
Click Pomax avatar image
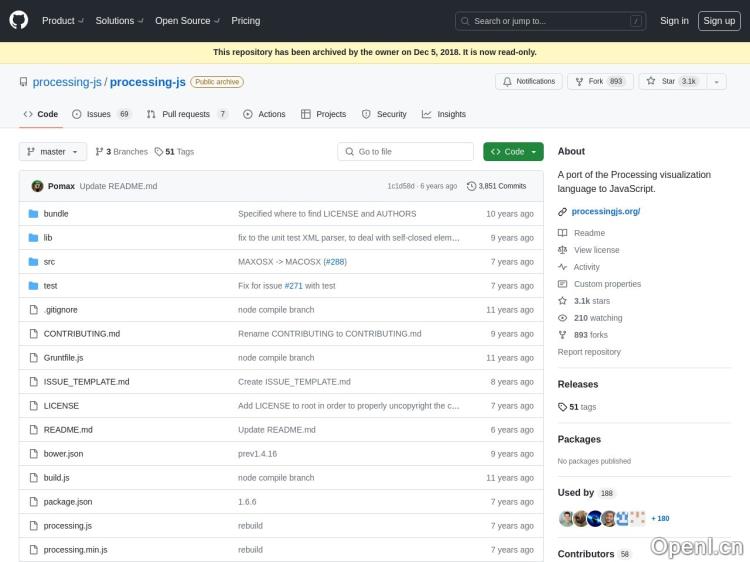click(x=37, y=186)
